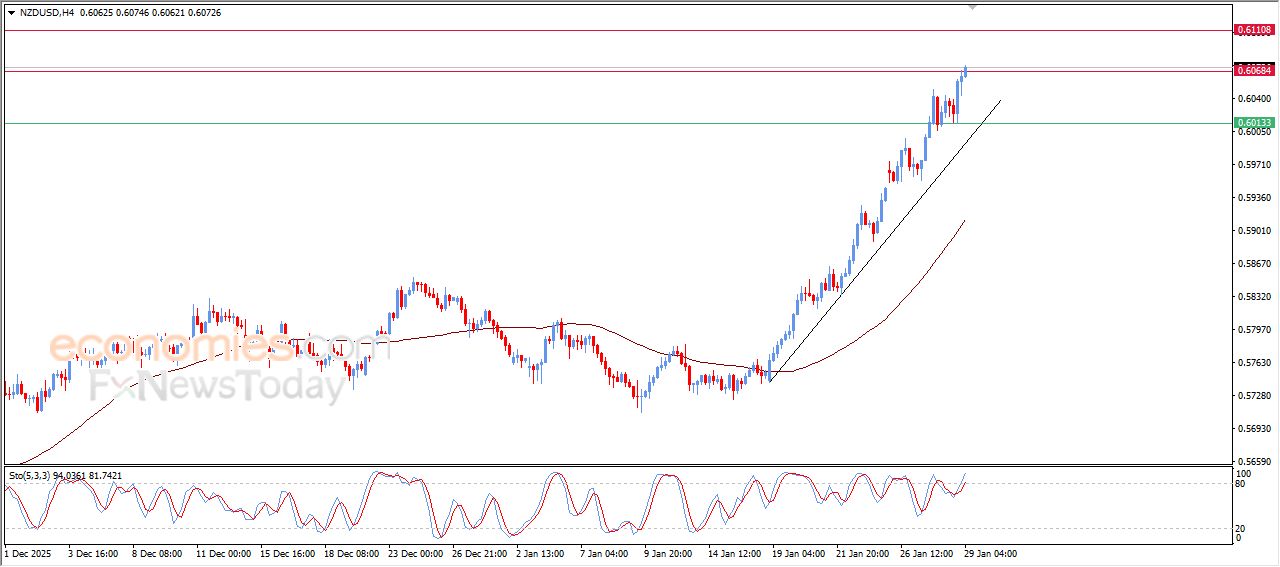The width and height of the screenshot is (1280, 567).
Task: Click the gray chart shift triangle marker
Action: (974, 7)
